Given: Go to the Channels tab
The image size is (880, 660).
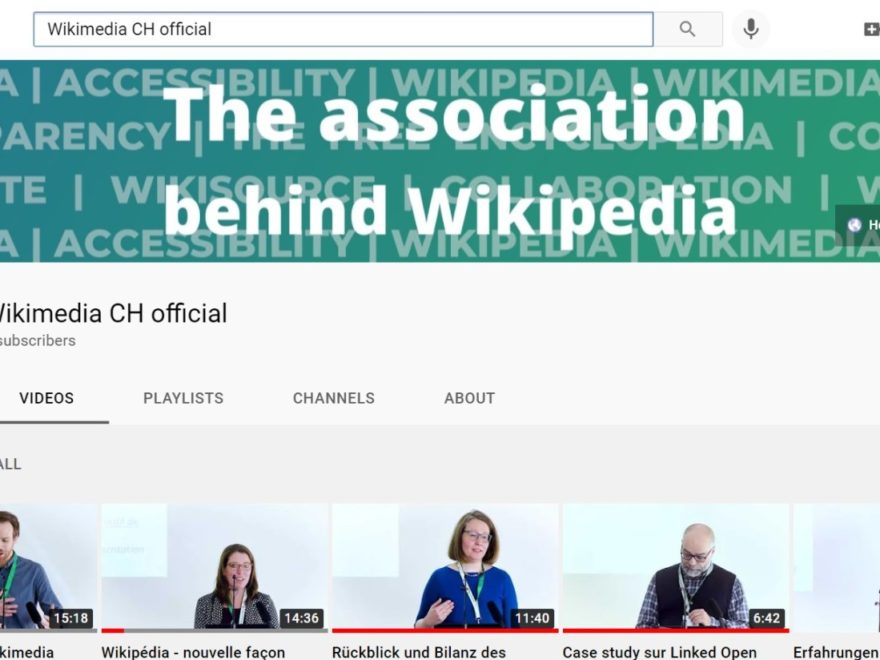Looking at the screenshot, I should [x=333, y=398].
